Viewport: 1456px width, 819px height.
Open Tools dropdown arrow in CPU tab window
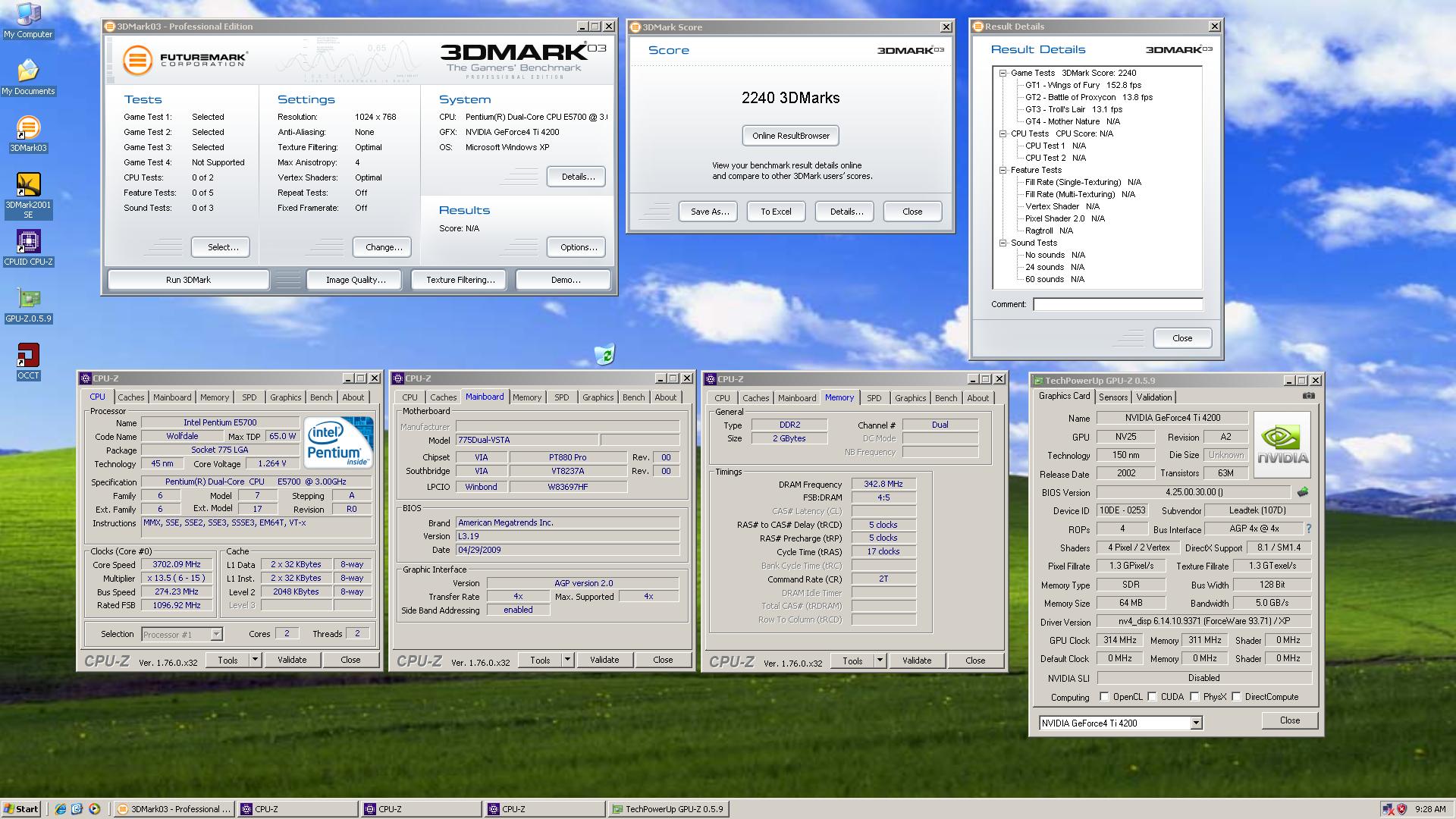[256, 660]
